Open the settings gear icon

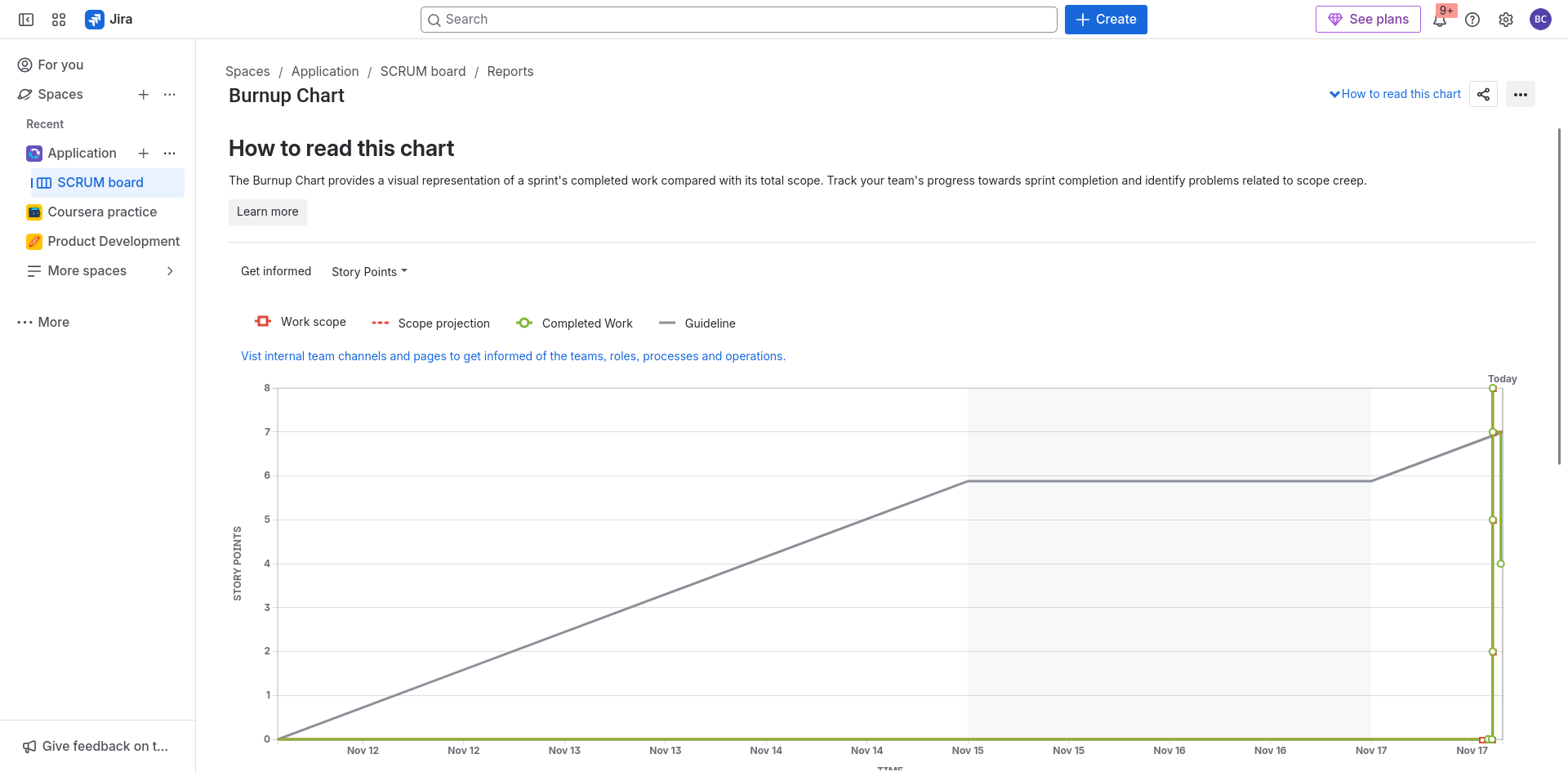(1506, 20)
